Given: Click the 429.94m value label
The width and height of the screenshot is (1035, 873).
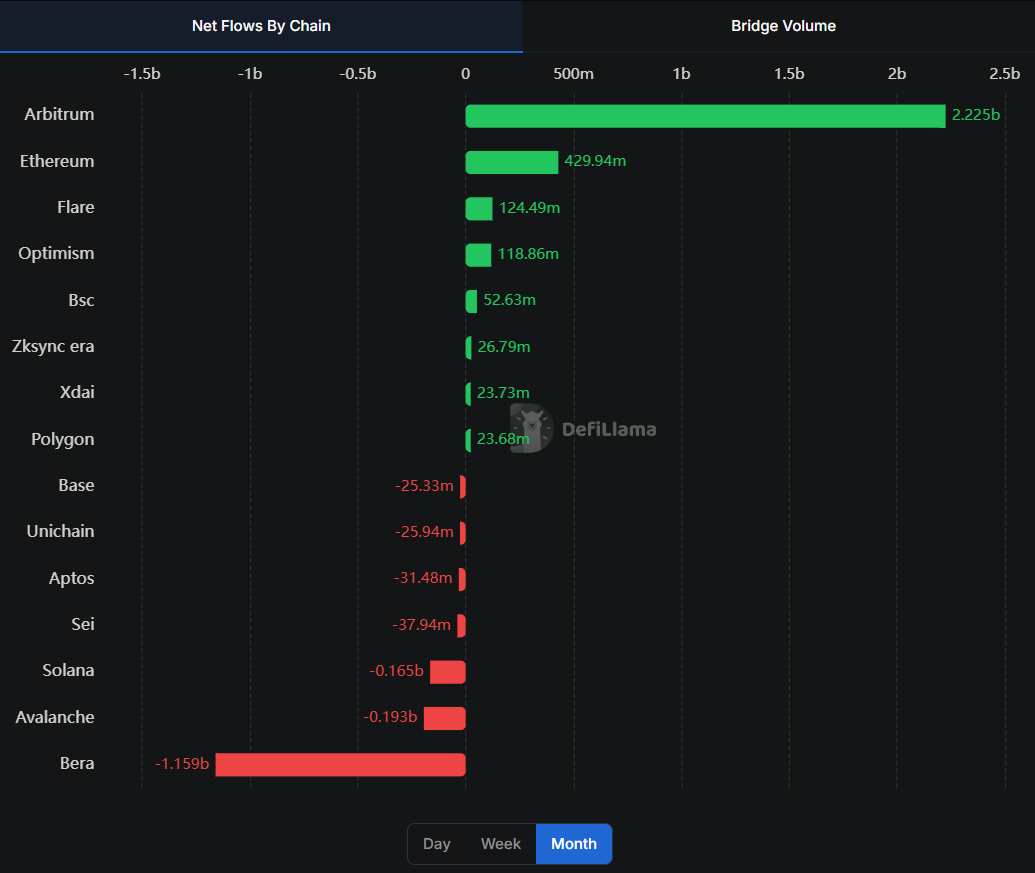Looking at the screenshot, I should click(595, 161).
